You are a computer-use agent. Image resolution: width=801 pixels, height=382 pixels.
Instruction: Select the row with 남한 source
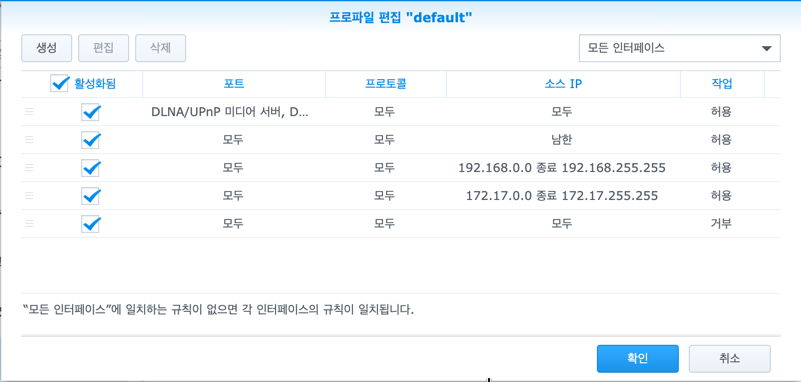pyautogui.click(x=400, y=140)
